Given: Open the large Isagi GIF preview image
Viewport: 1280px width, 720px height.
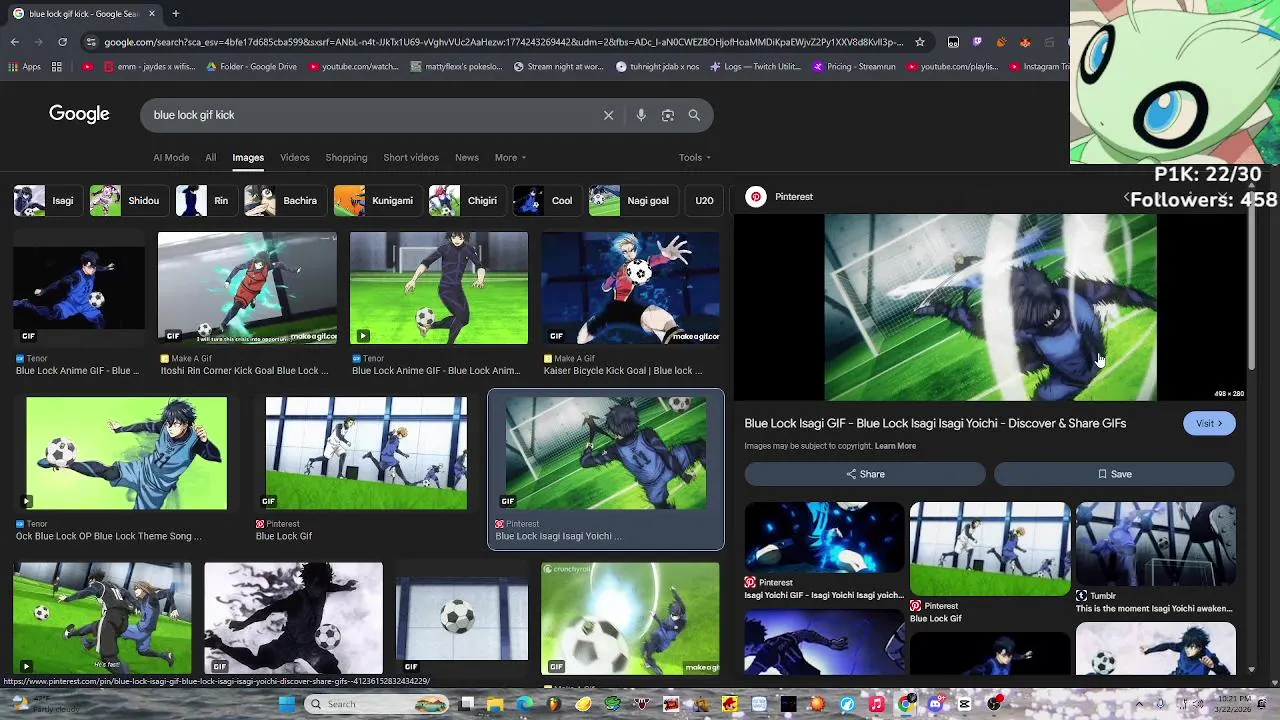Looking at the screenshot, I should [x=990, y=307].
